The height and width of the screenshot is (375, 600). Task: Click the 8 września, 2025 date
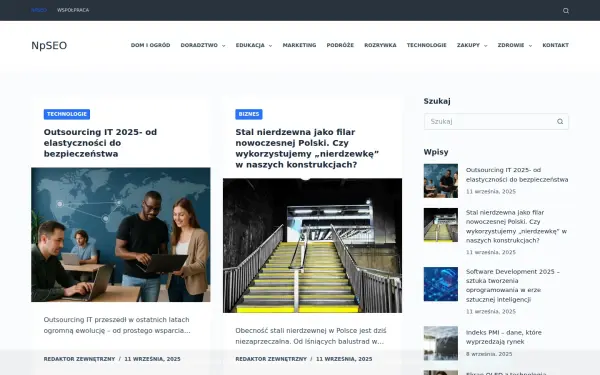click(489, 354)
